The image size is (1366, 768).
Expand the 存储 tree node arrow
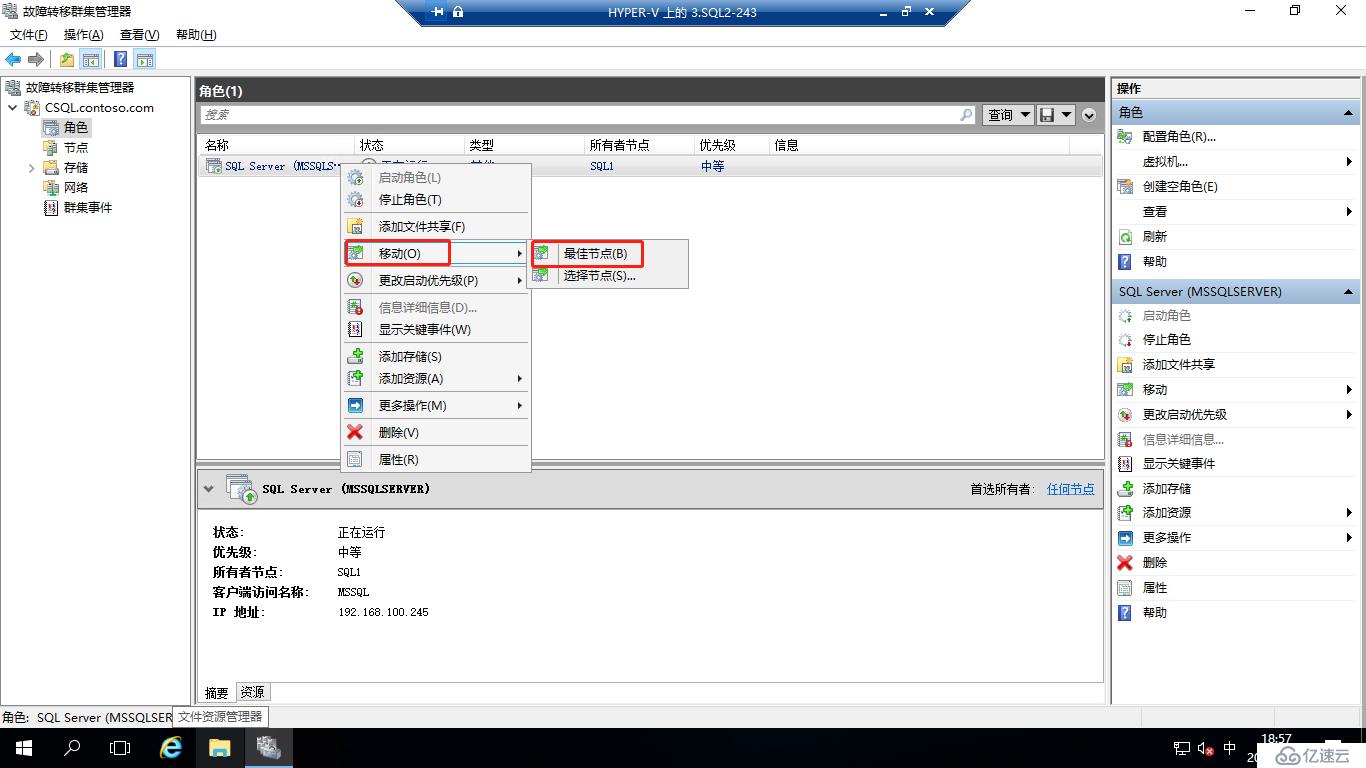click(x=31, y=168)
